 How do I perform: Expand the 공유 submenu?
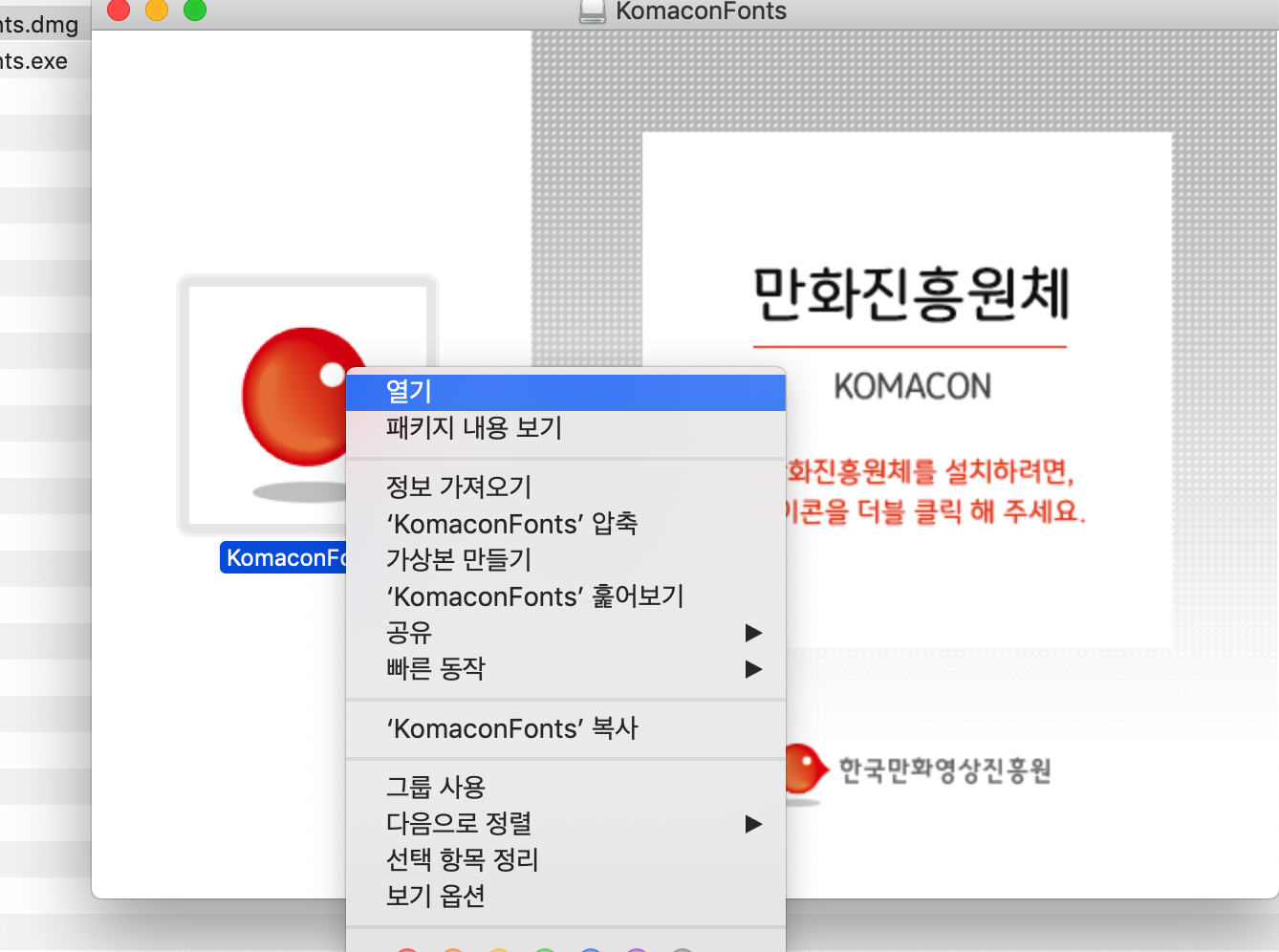(x=566, y=633)
